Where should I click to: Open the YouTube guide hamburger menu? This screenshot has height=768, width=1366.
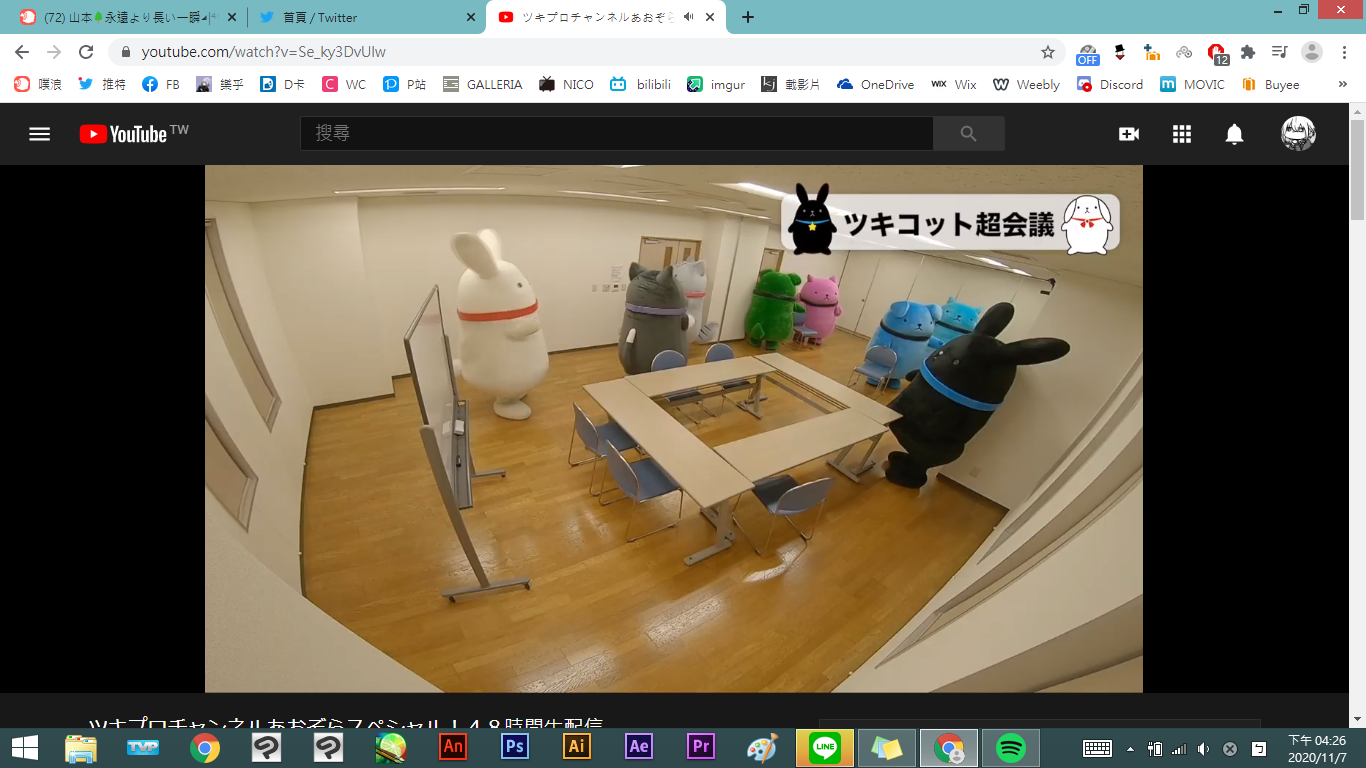click(39, 134)
